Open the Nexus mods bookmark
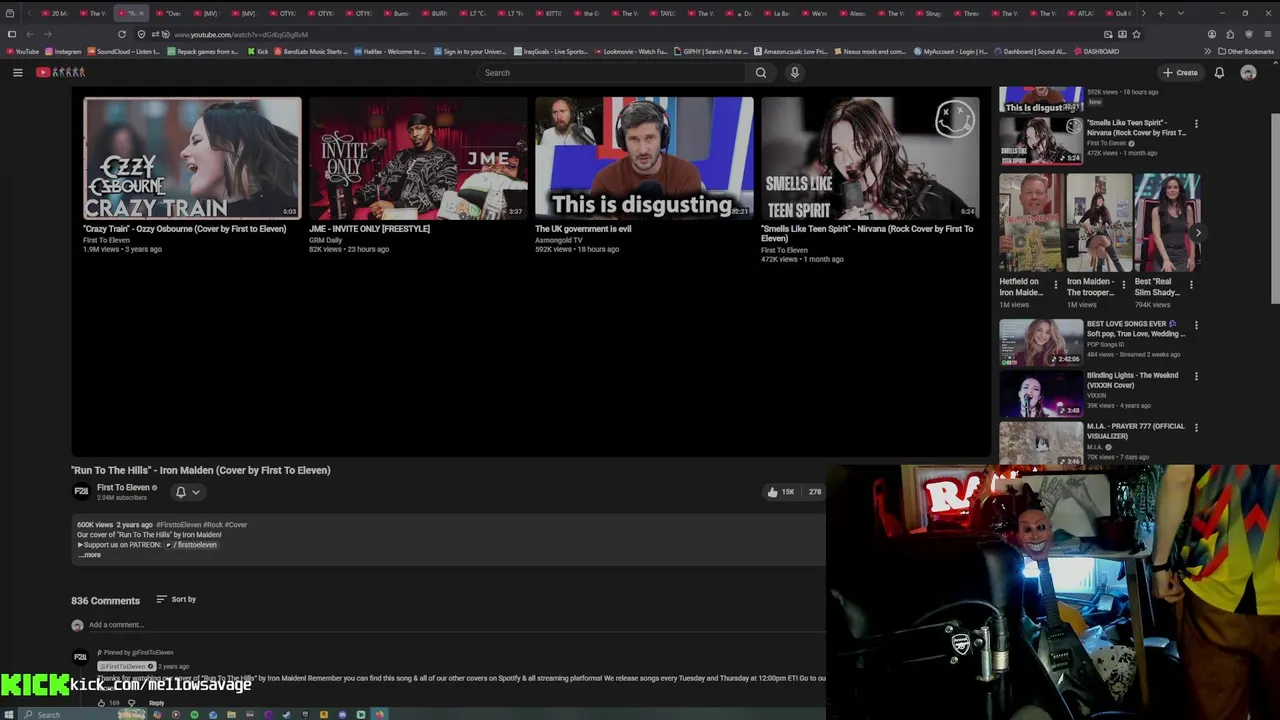Screen dimensions: 1280x720 [870, 51]
